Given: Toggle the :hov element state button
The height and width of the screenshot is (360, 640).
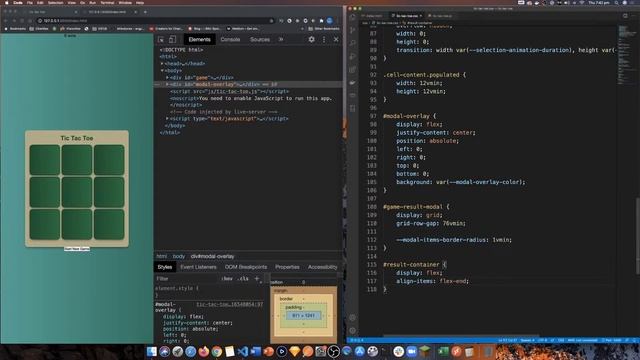Looking at the screenshot, I should pos(227,279).
